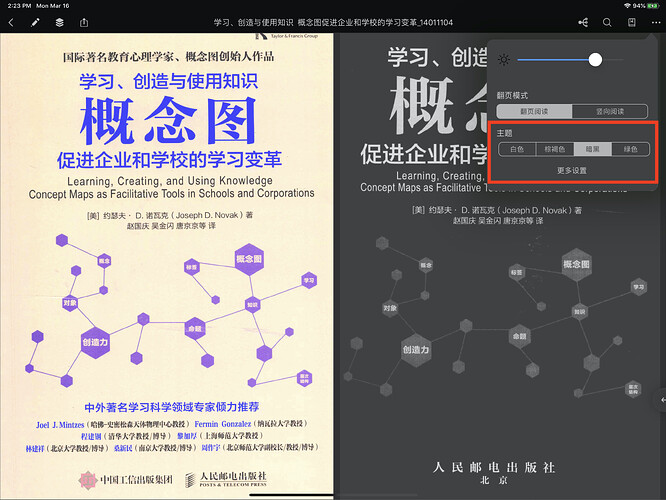
Task: Tap the document title in top bar
Action: click(333, 23)
